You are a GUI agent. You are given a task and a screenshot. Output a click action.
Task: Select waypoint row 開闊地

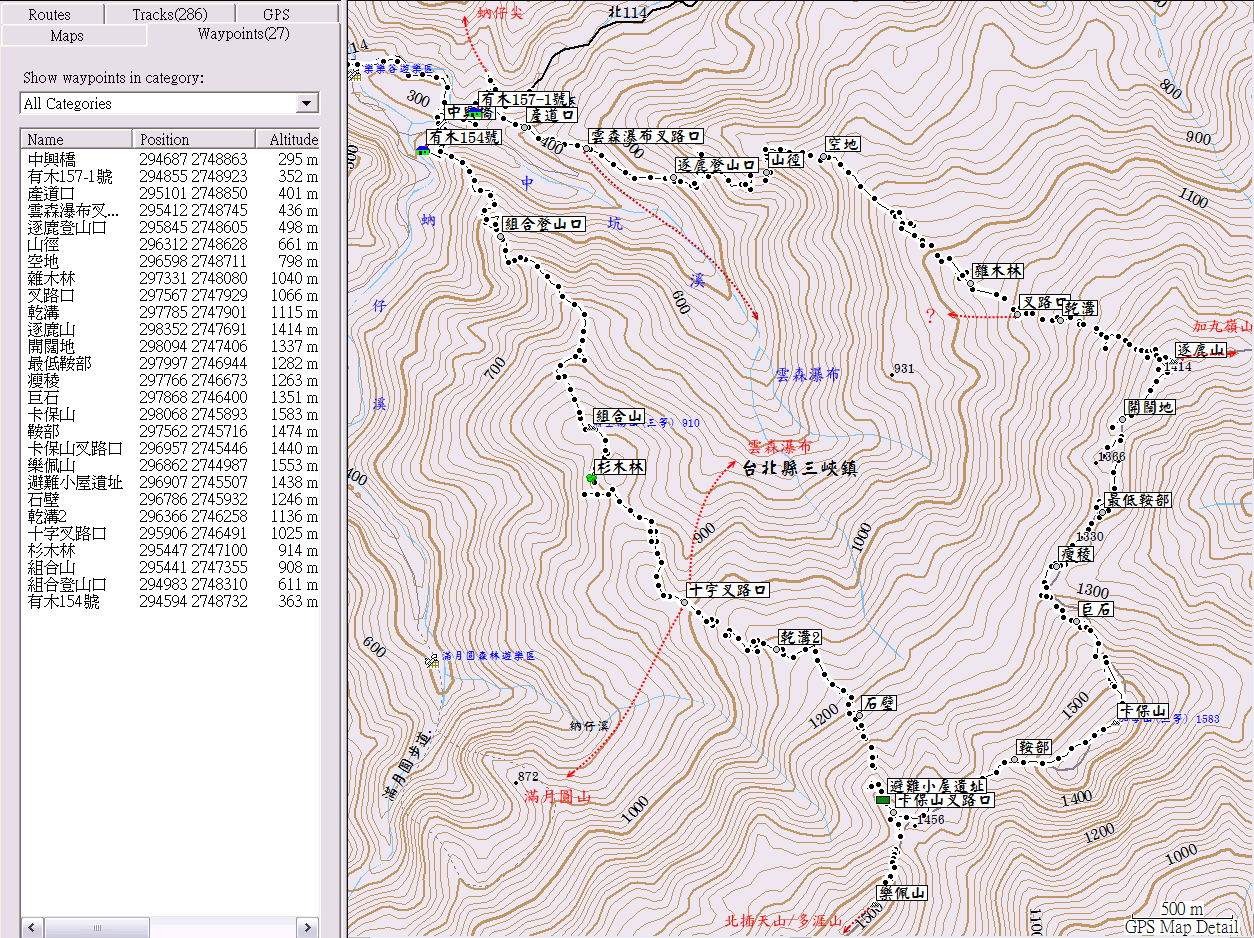[x=170, y=346]
